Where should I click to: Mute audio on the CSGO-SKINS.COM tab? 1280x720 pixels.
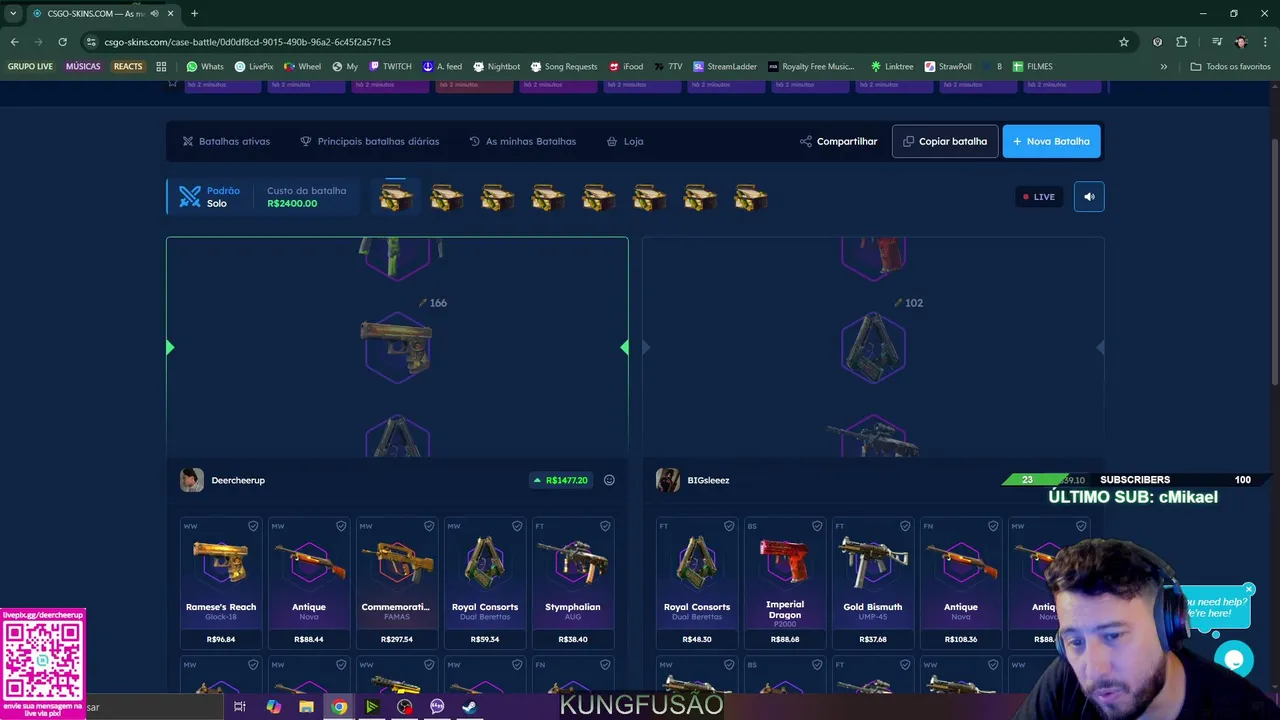(x=154, y=13)
